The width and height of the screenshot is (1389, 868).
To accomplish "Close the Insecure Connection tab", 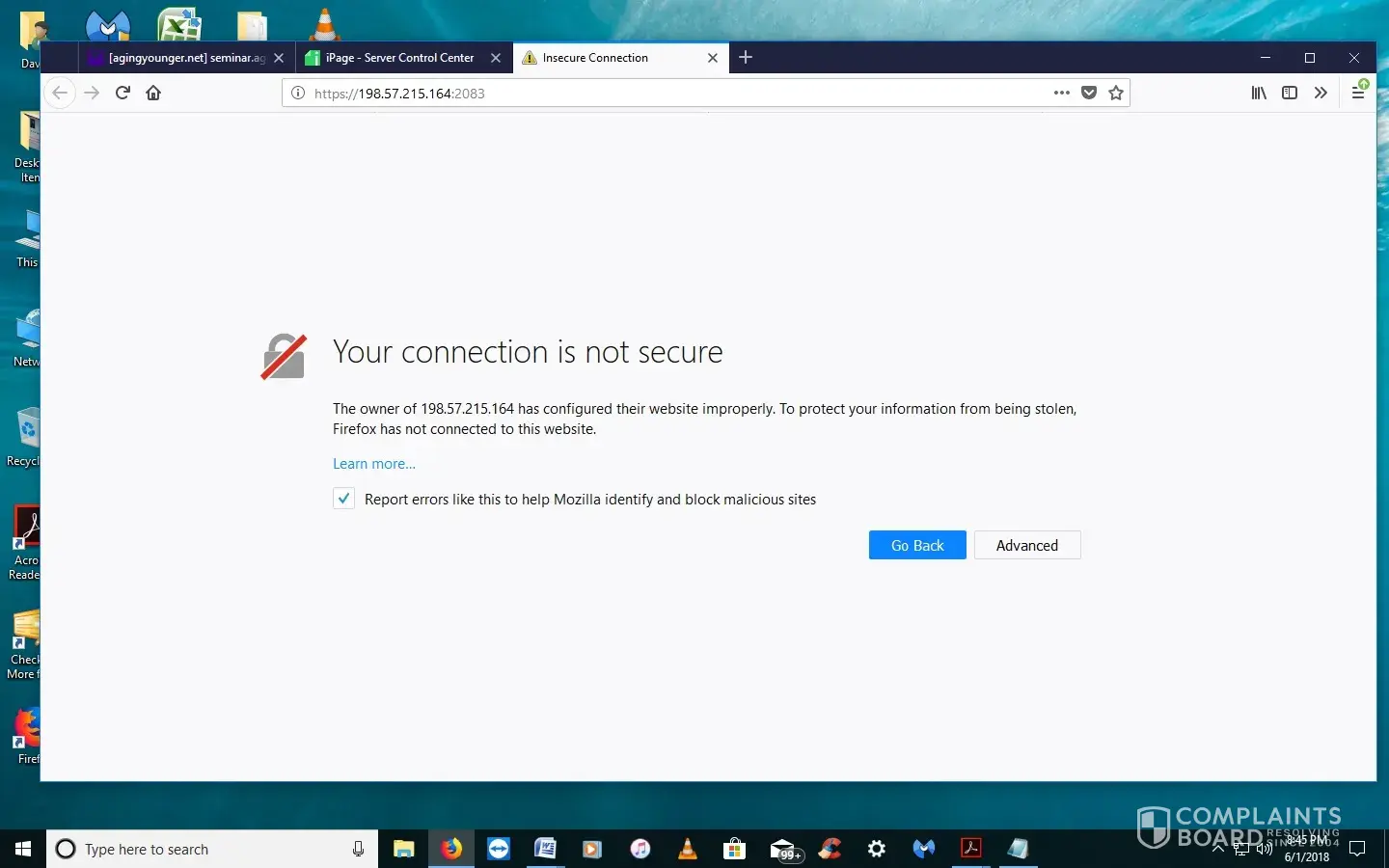I will click(713, 58).
